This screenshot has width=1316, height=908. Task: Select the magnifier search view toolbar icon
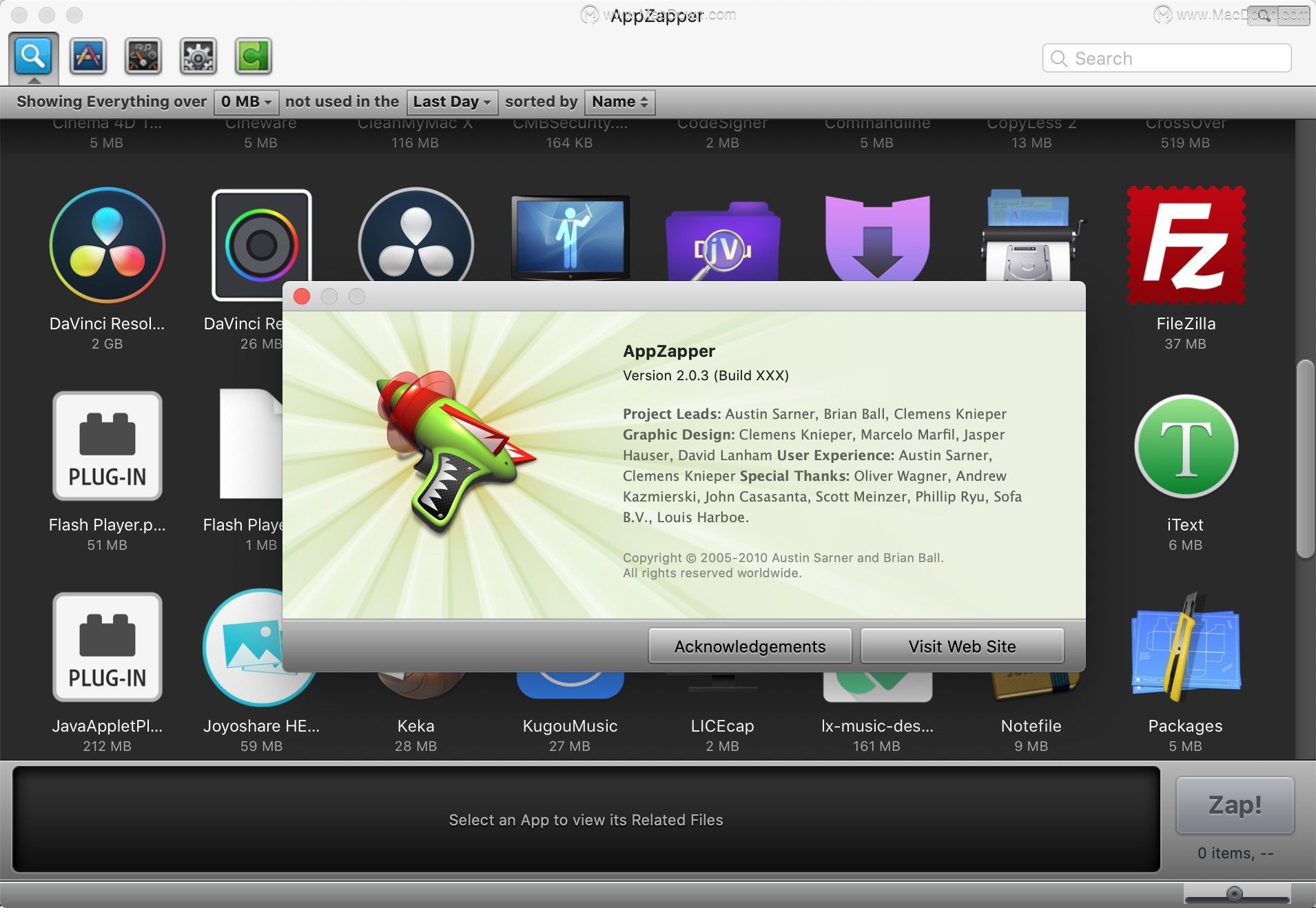point(33,56)
